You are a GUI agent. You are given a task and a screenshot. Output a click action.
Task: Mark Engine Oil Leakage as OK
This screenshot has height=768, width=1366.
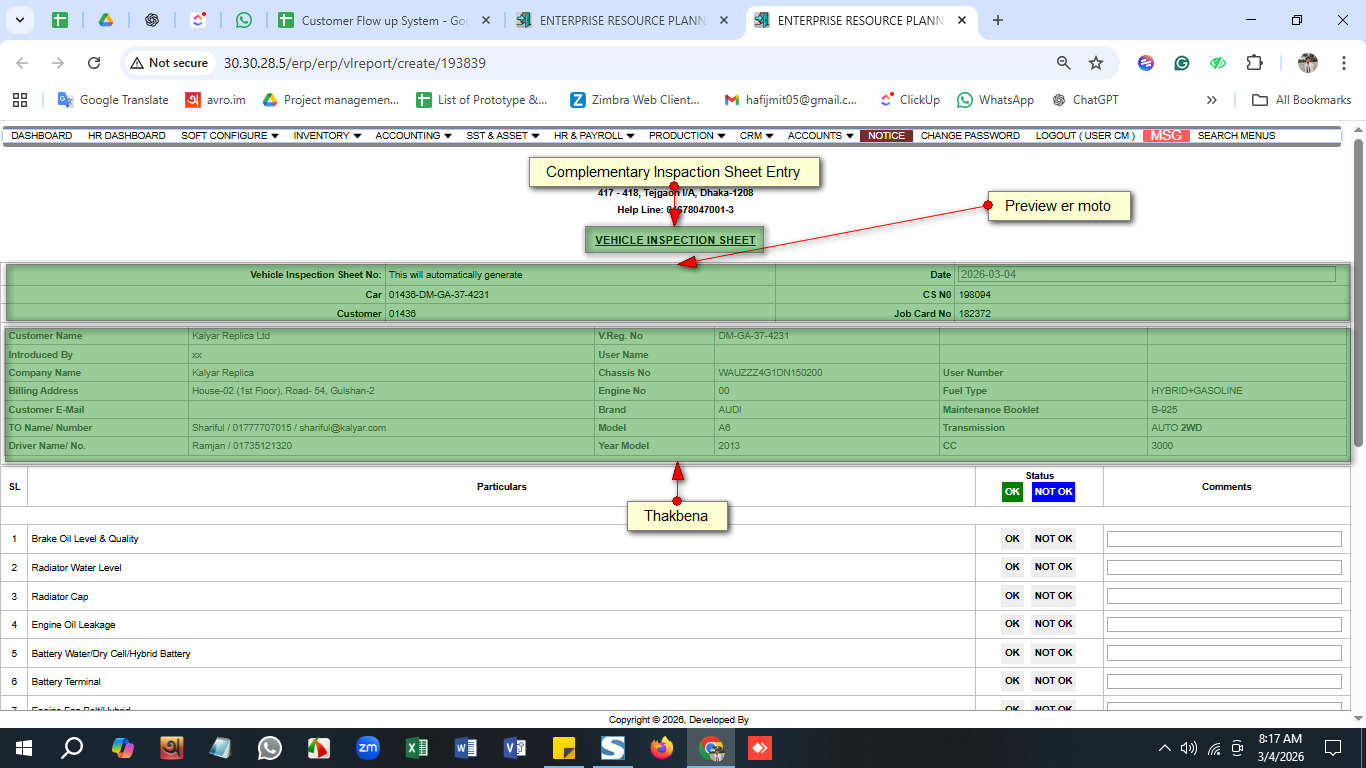point(1012,624)
